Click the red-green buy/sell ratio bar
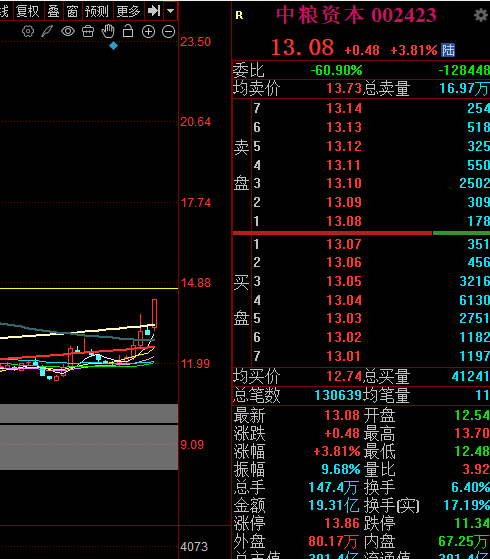Viewport: 490px width, 559px height. click(361, 233)
